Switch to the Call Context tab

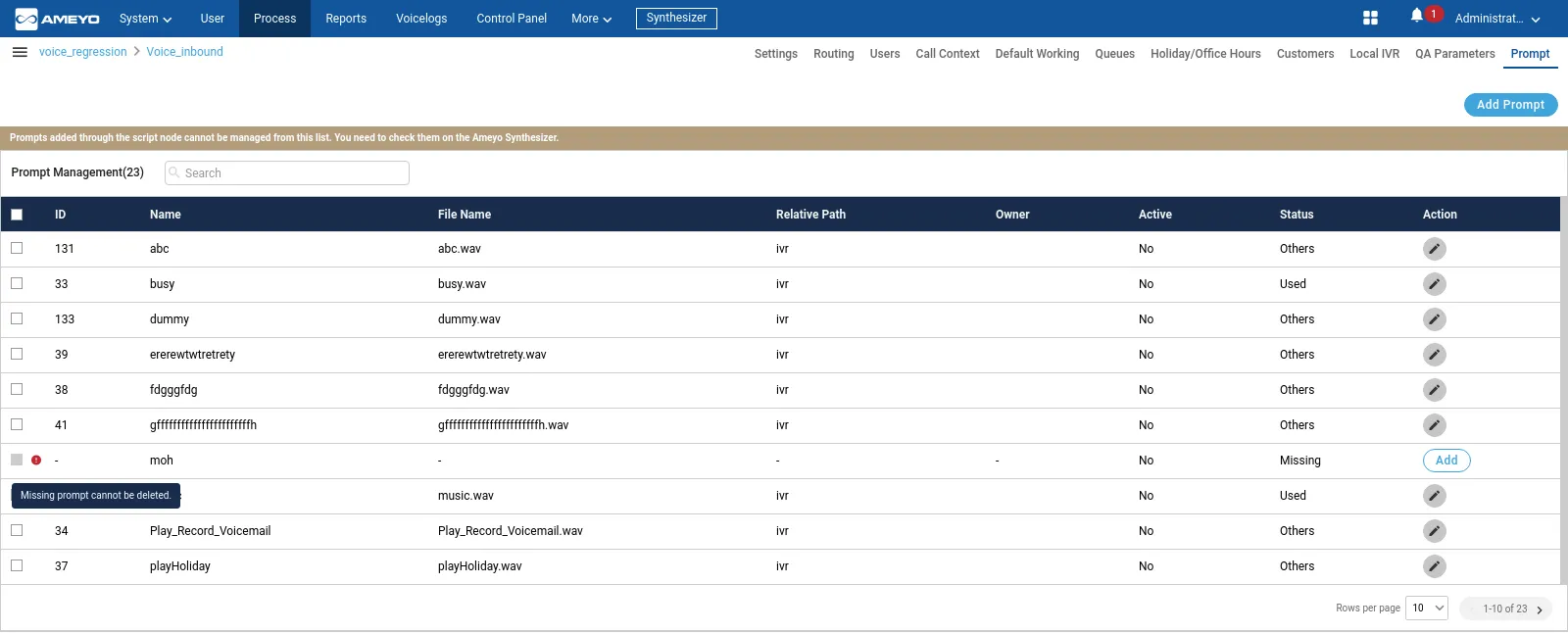coord(948,54)
